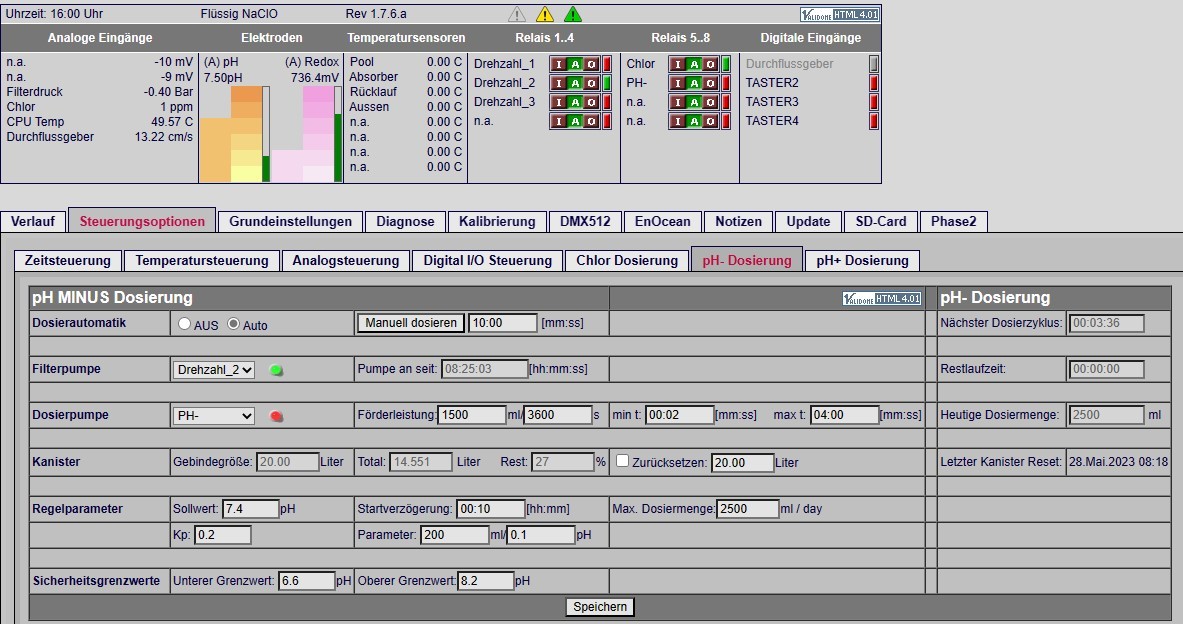
Task: Focus Zurücksetzen Liter field 20.00
Action: point(742,463)
